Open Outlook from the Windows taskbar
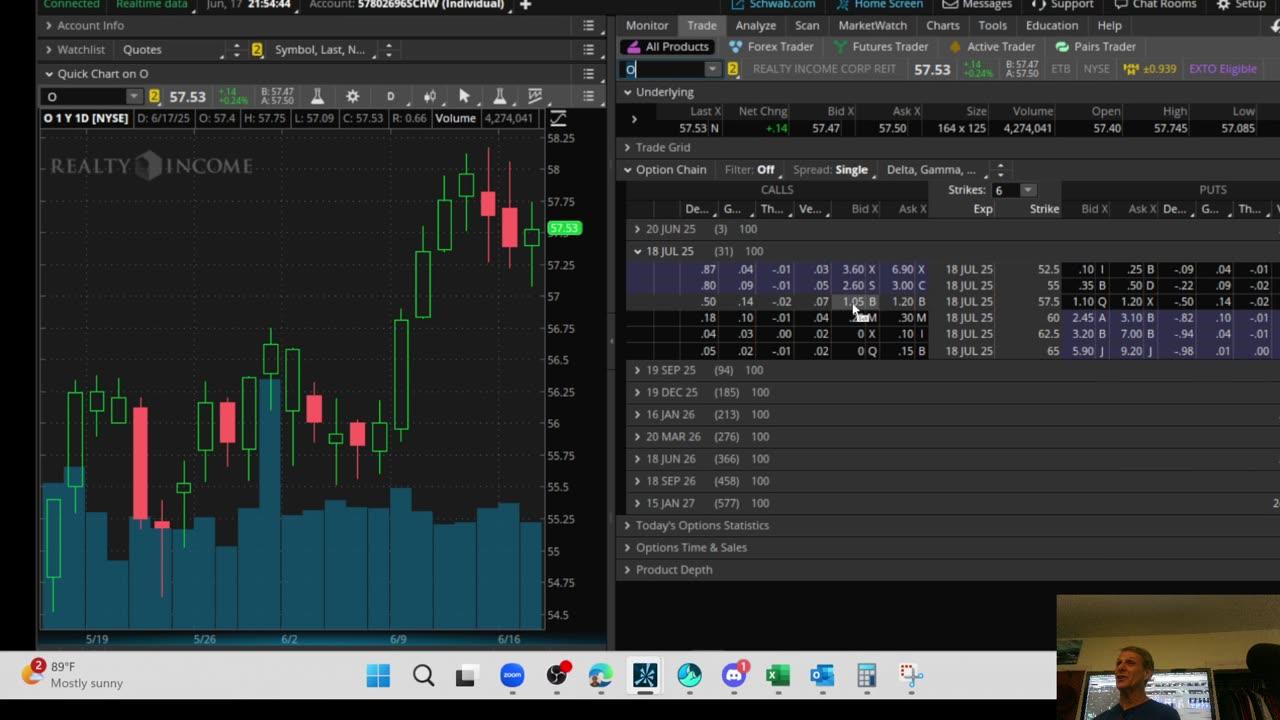 tap(822, 676)
